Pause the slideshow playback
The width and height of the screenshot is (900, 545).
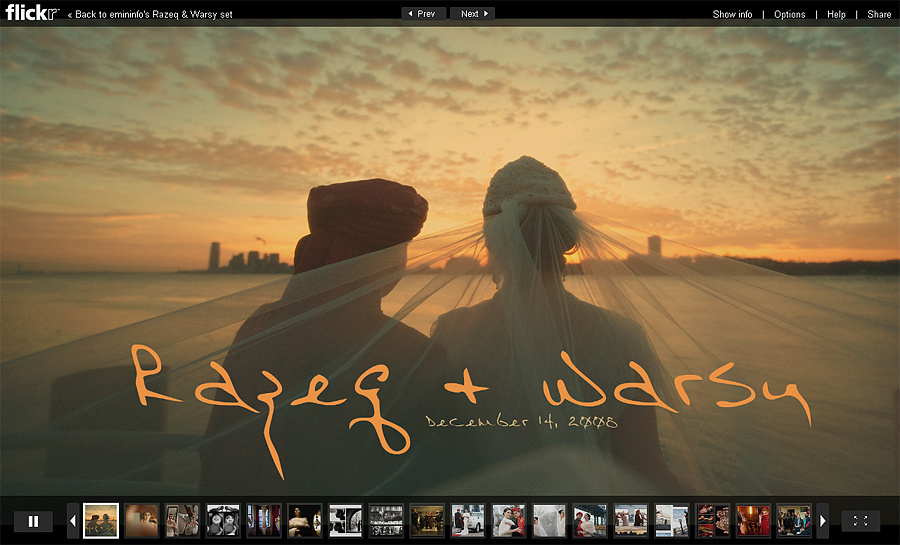point(33,521)
